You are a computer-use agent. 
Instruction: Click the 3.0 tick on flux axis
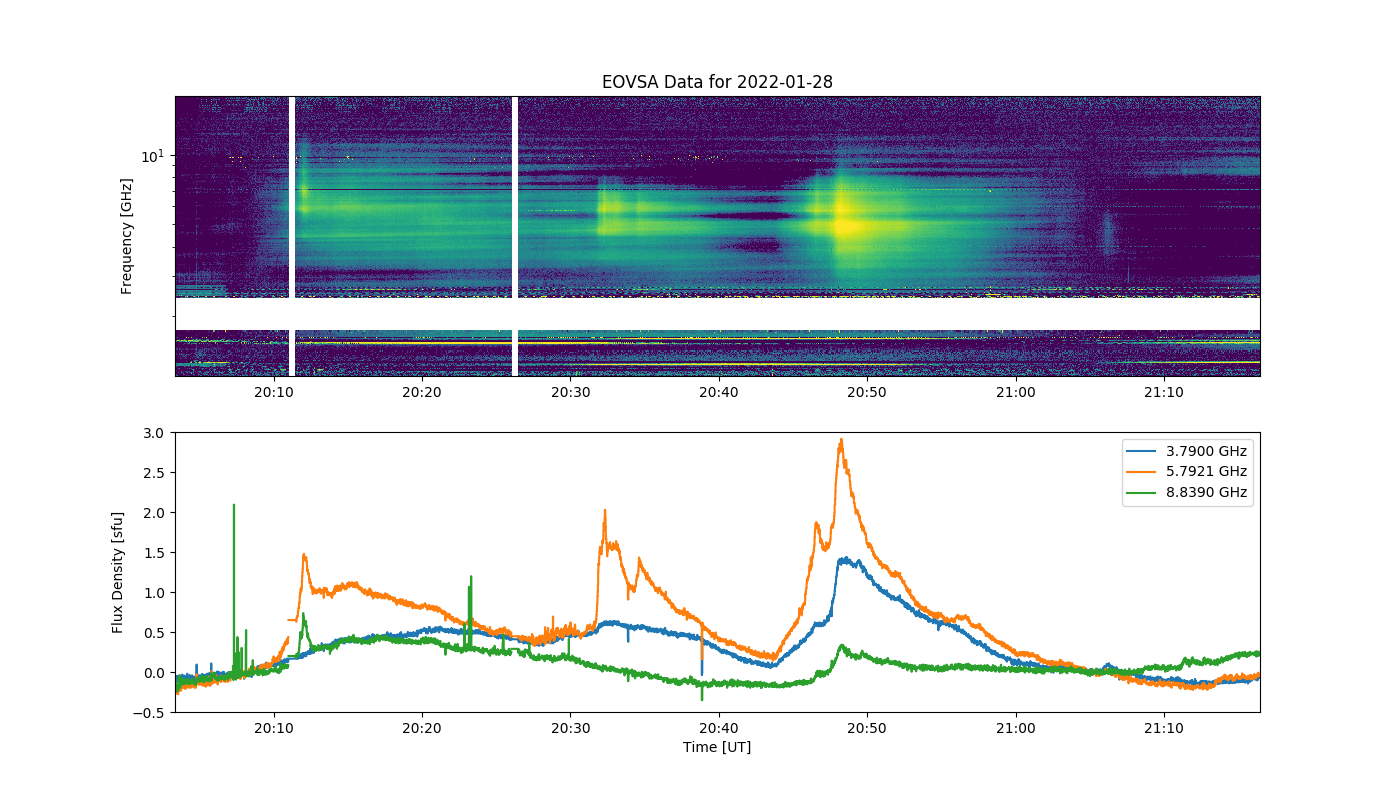pyautogui.click(x=155, y=433)
